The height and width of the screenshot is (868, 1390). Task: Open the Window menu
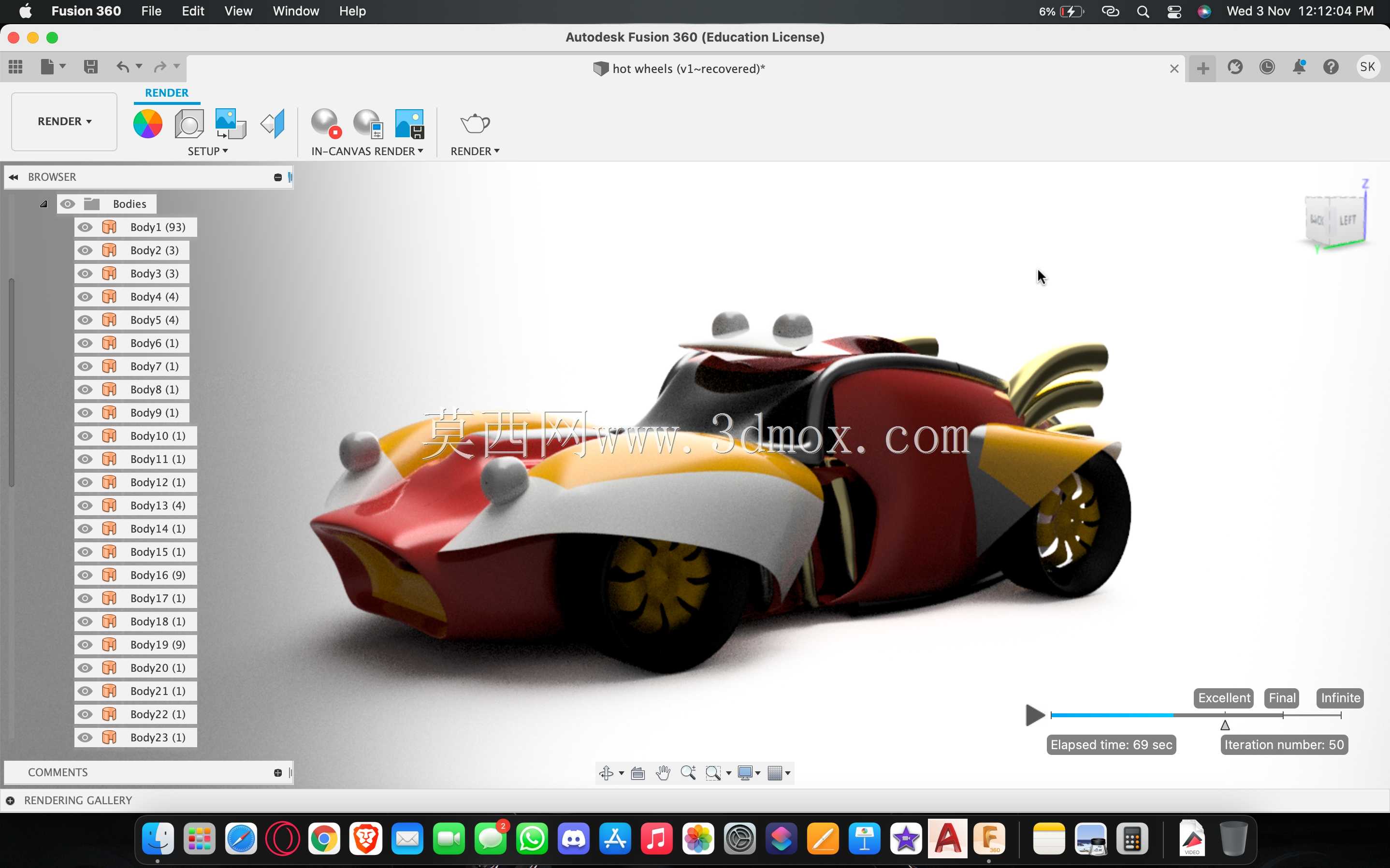pyautogui.click(x=296, y=12)
